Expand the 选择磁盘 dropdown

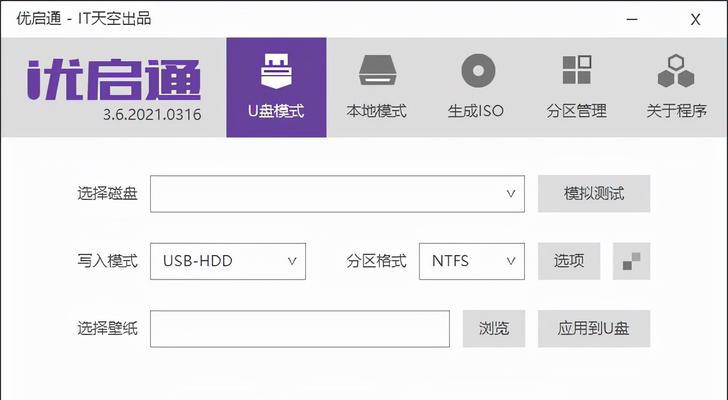point(338,194)
